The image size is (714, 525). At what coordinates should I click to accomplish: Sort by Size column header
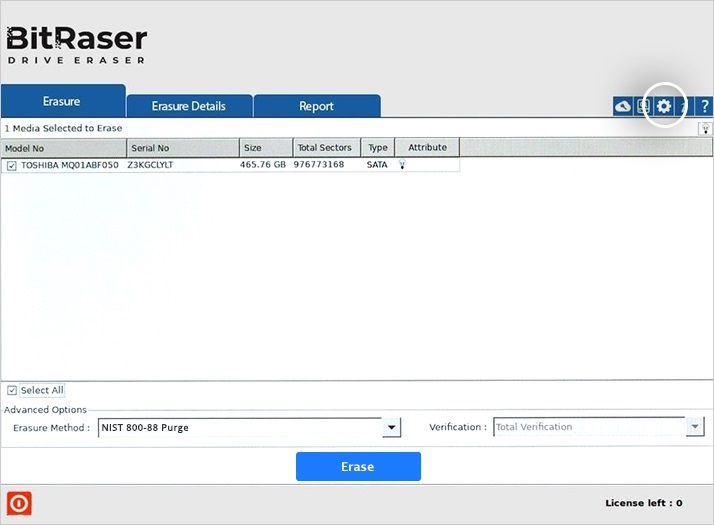click(266, 148)
